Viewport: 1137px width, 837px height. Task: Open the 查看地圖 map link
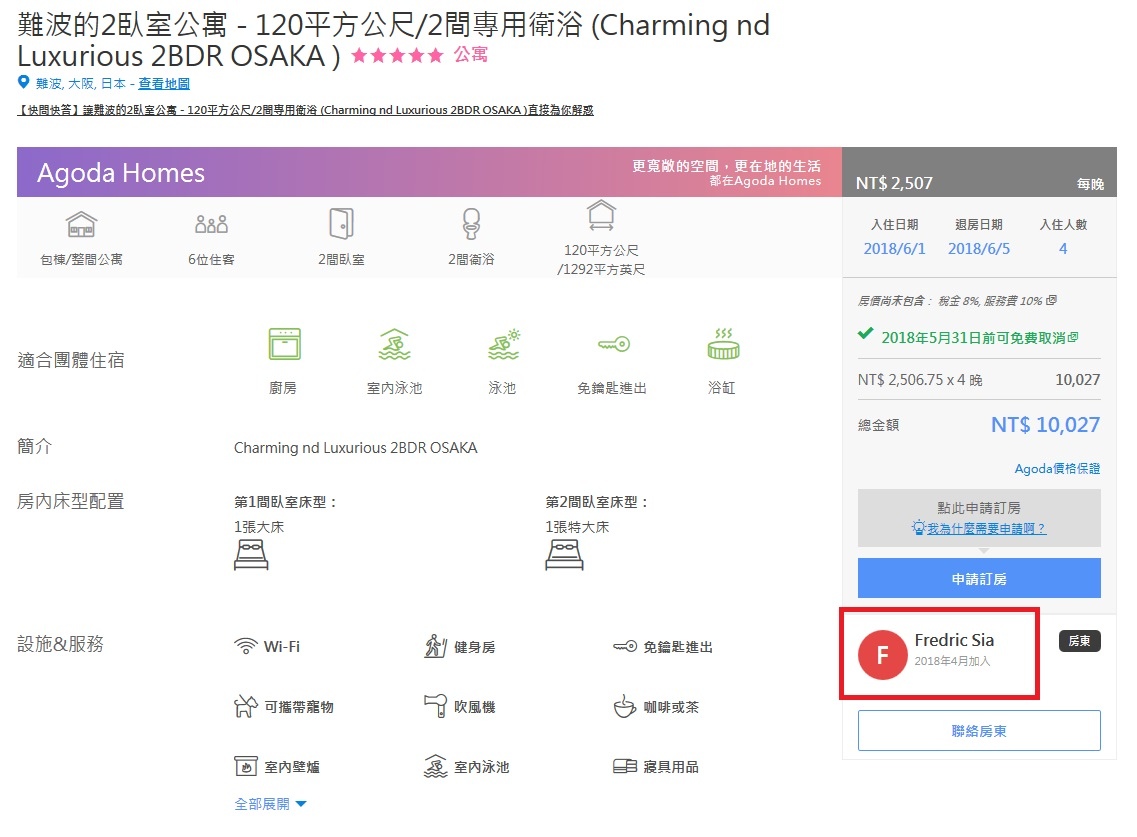[x=164, y=83]
